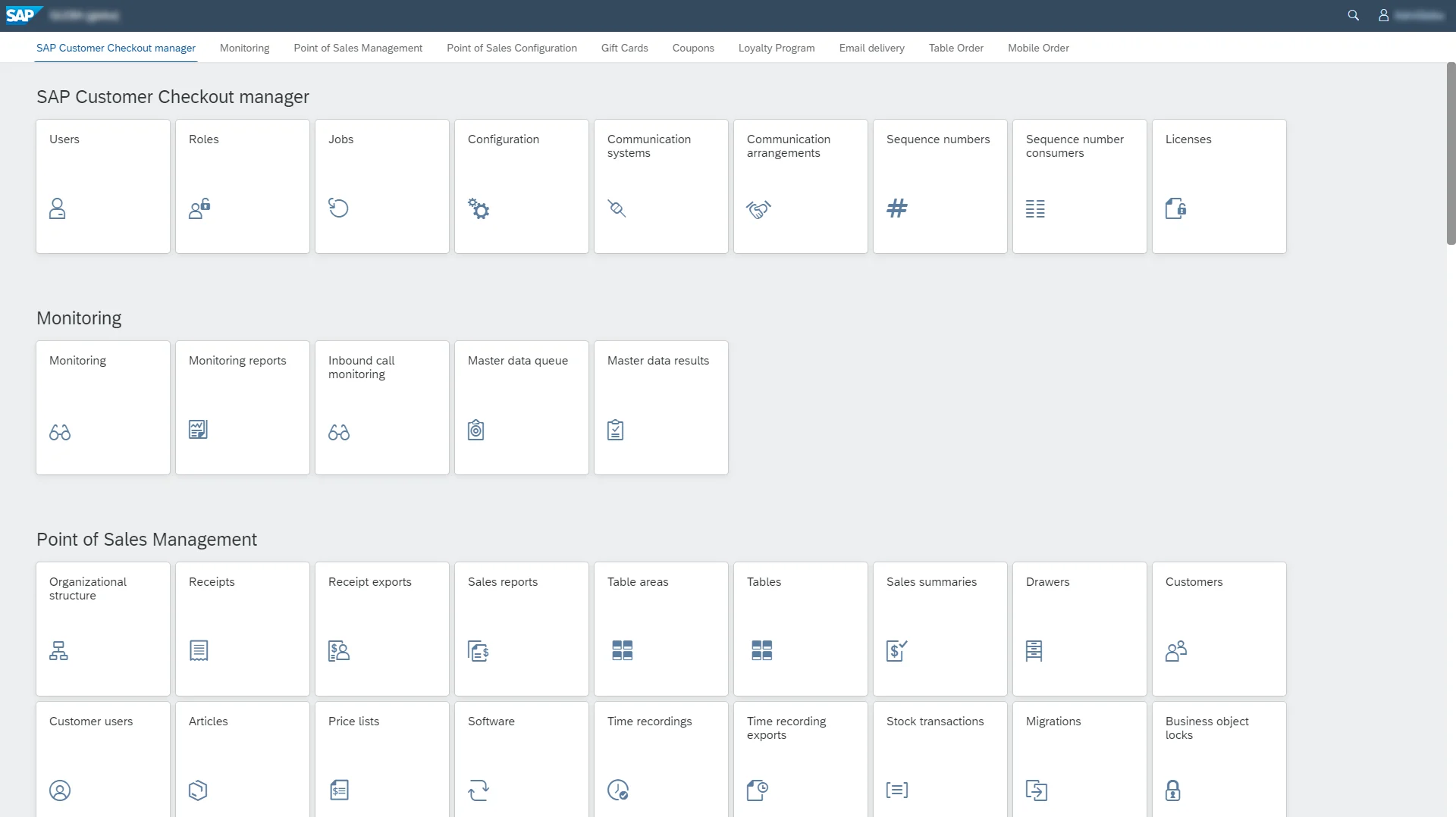Open search in the top header
This screenshot has width=1456, height=817.
[1353, 15]
